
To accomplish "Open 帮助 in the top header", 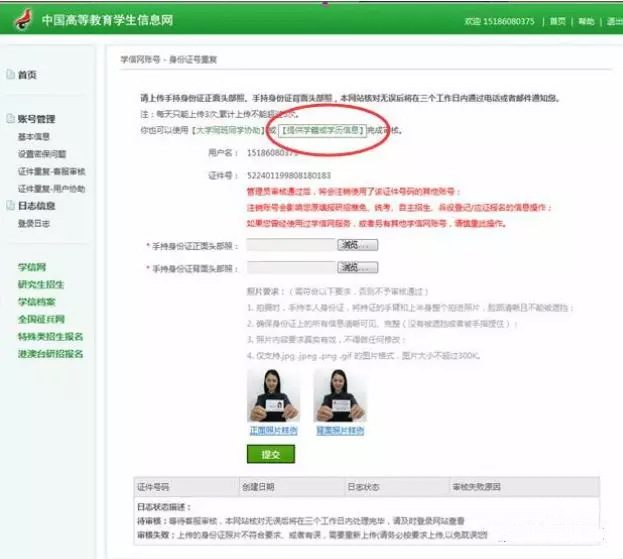I will point(586,21).
